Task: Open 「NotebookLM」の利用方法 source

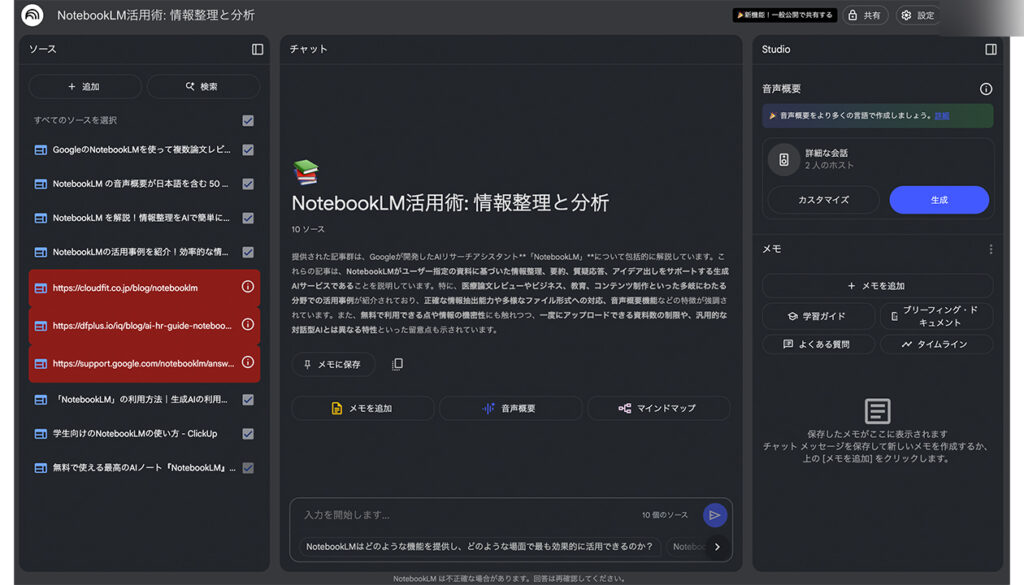Action: [x=140, y=400]
